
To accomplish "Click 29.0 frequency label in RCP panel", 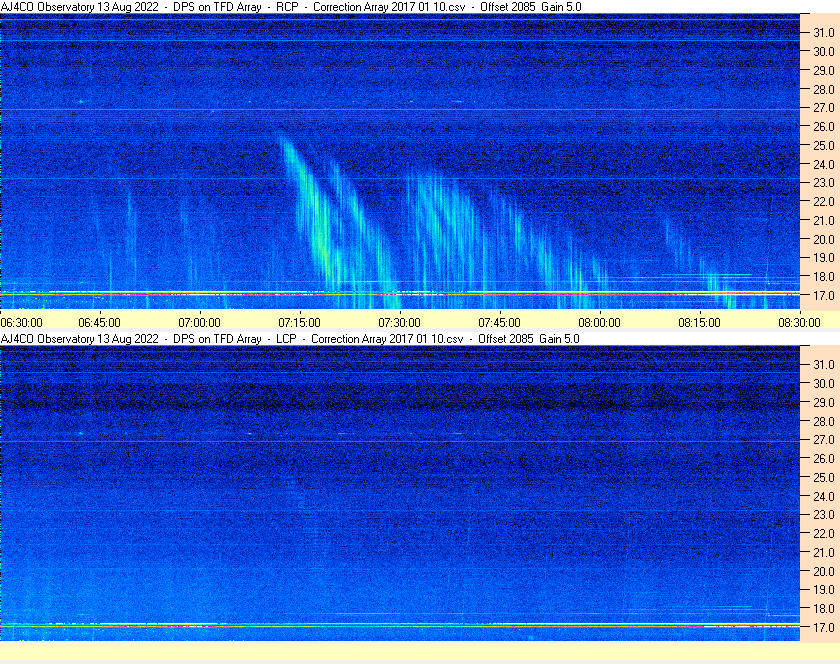I will [x=824, y=70].
